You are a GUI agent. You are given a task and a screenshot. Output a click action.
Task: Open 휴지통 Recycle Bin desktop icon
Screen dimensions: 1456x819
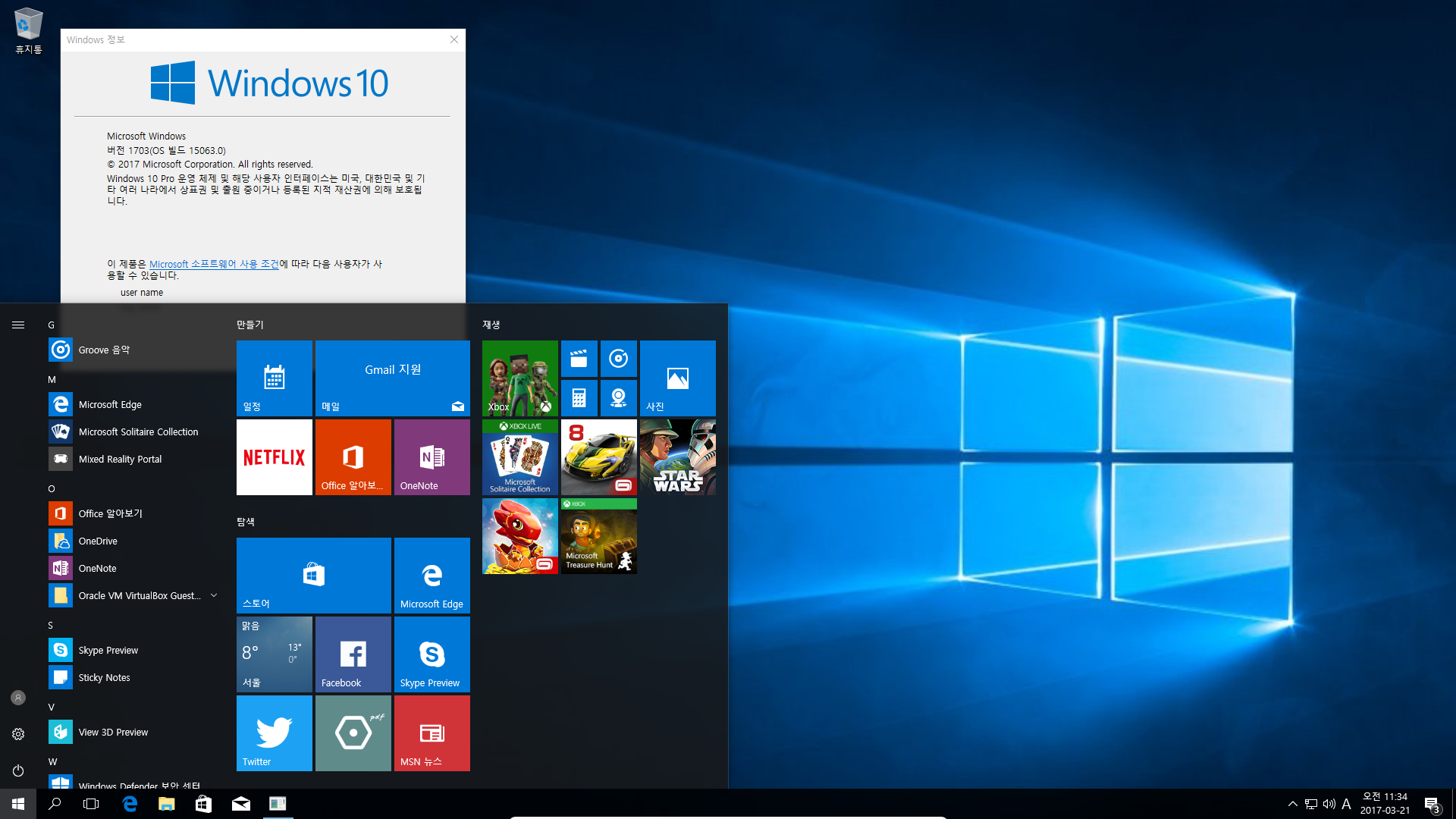tap(29, 30)
